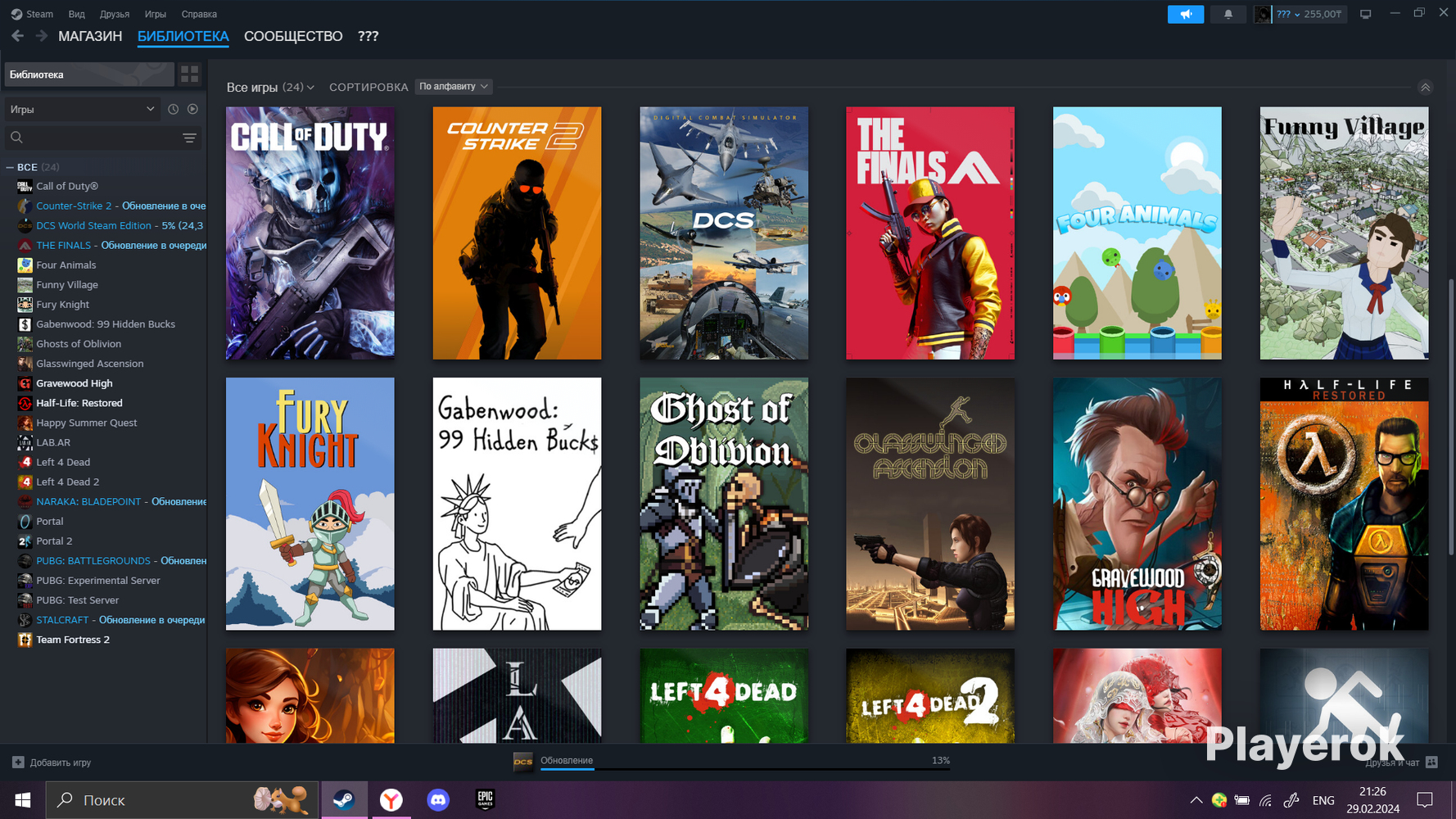Open the account balance dropdown
Viewport: 1456px width, 819px height.
click(1309, 14)
